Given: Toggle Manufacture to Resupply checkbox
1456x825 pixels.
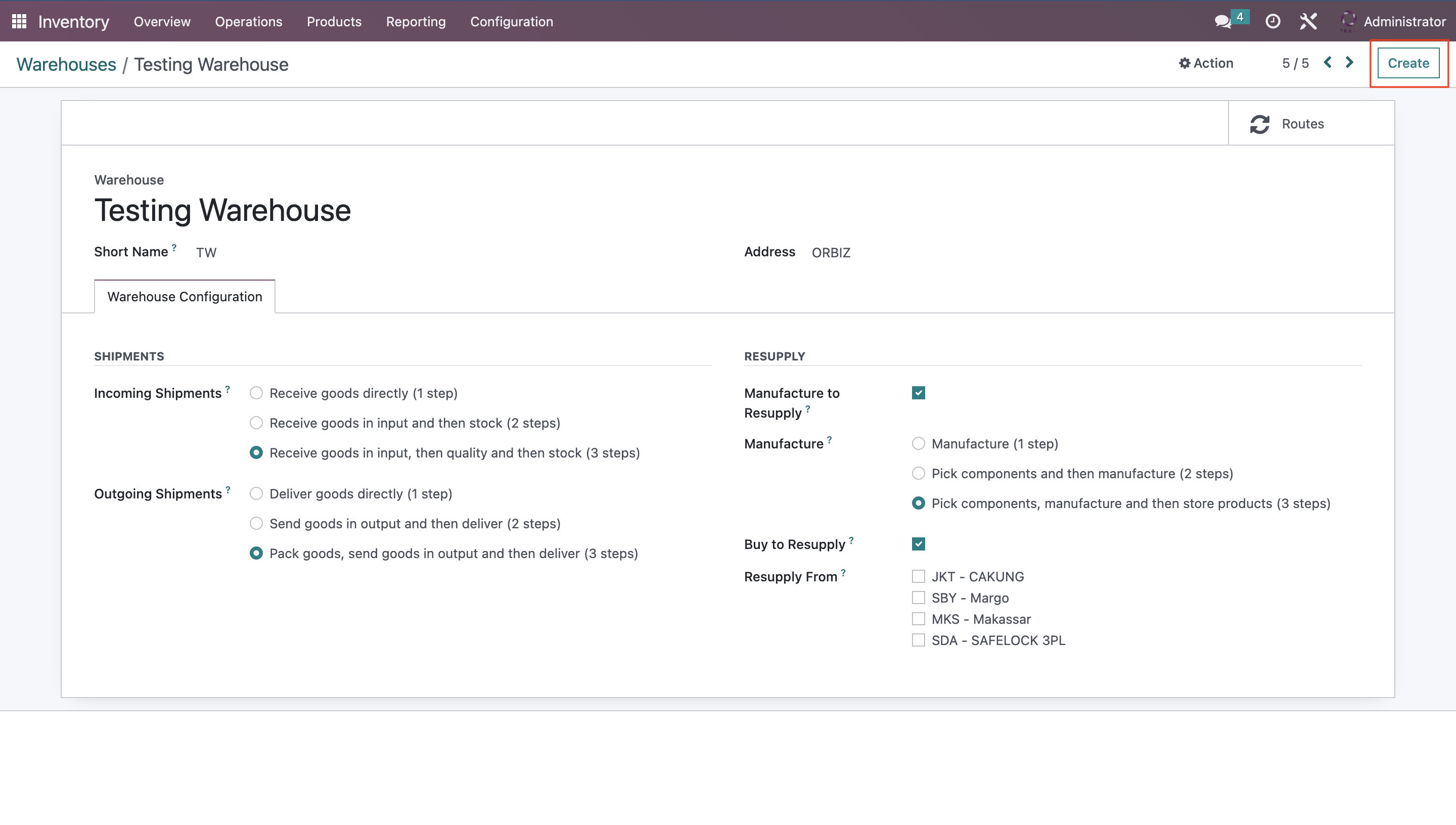Looking at the screenshot, I should click(918, 392).
